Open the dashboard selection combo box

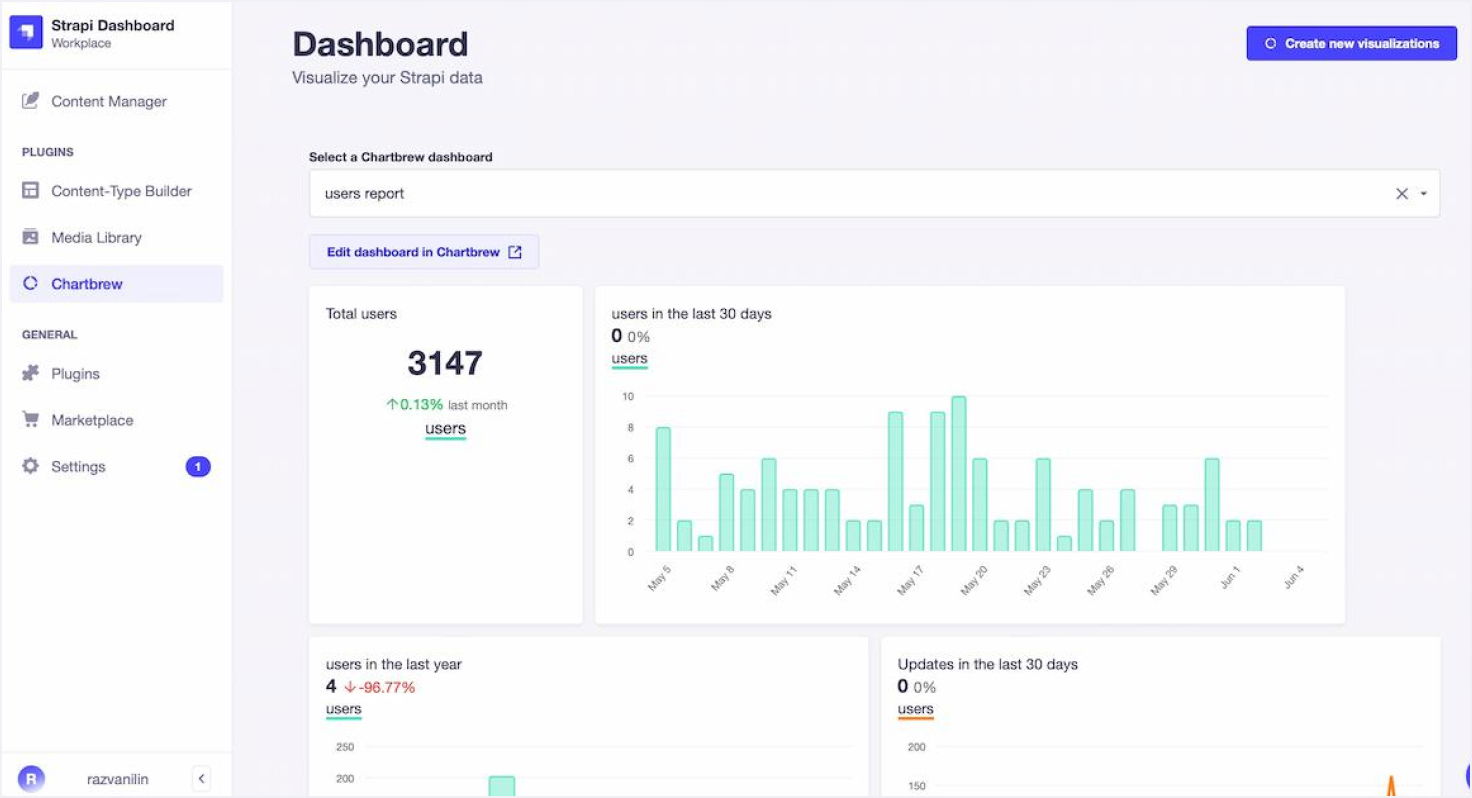(x=850, y=194)
